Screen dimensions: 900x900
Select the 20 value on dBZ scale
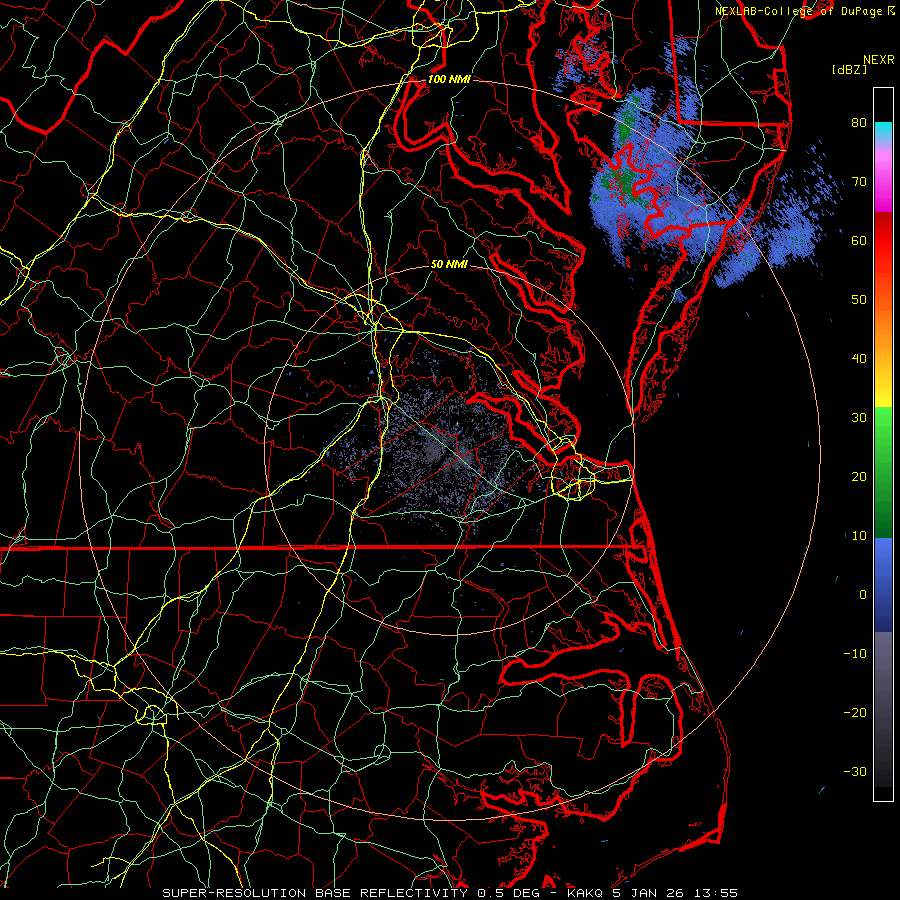click(859, 476)
